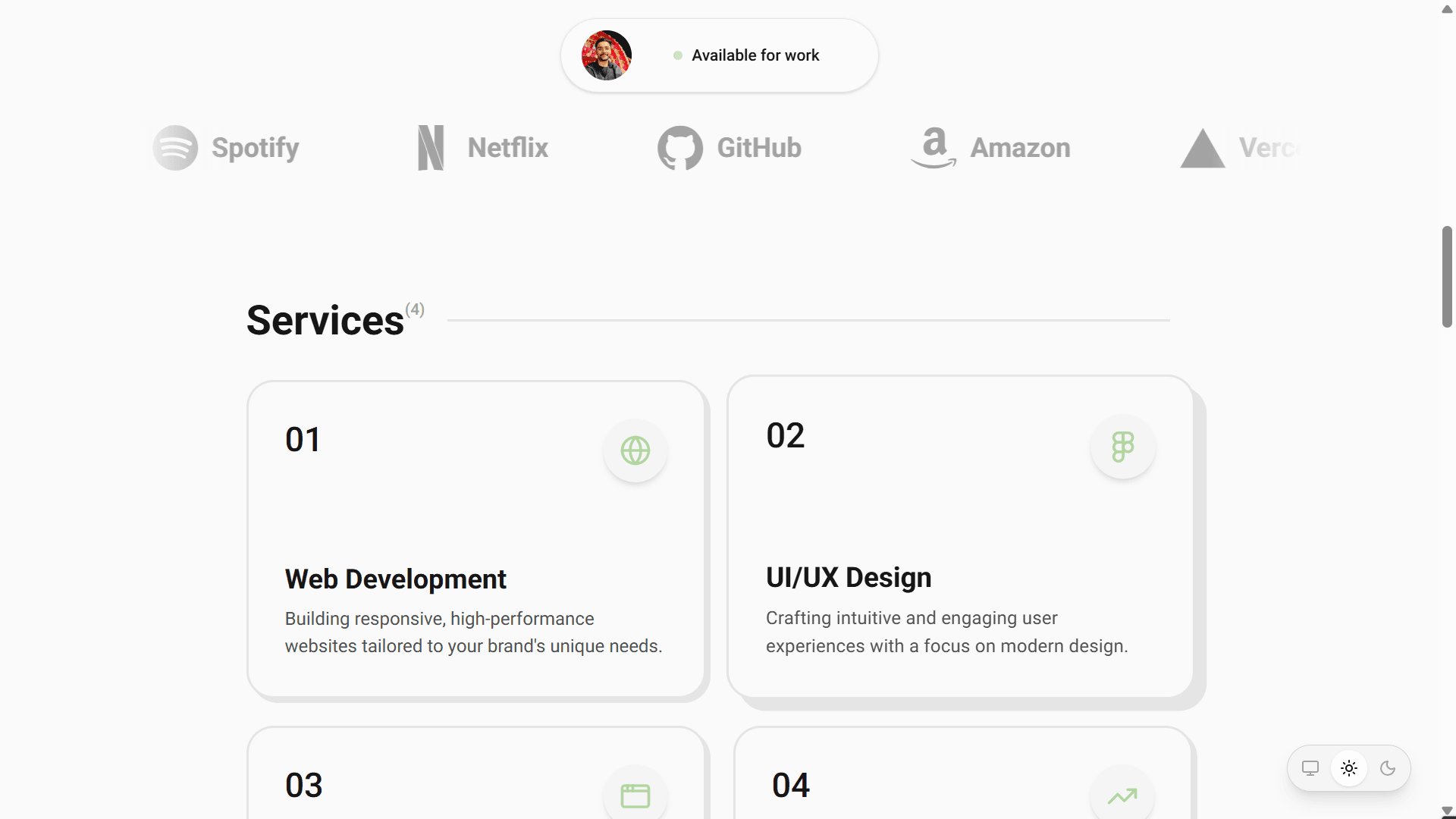1456x819 pixels.
Task: Click the Spotify brand name text
Action: [256, 148]
